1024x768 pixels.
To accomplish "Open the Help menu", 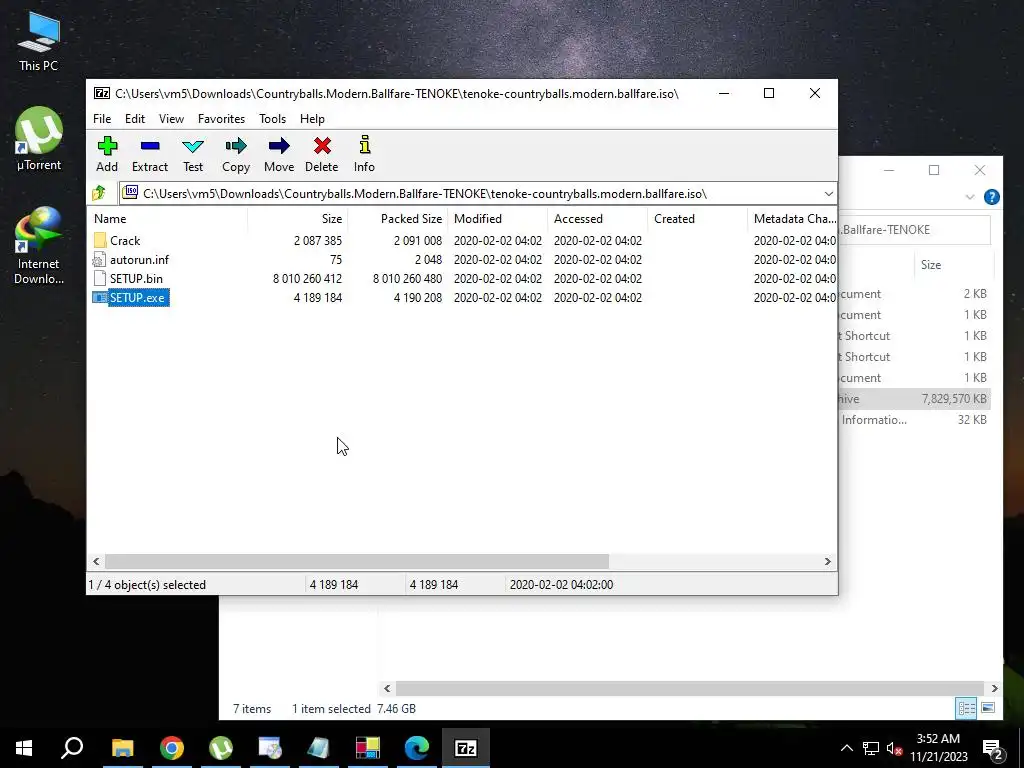I will pyautogui.click(x=312, y=119).
